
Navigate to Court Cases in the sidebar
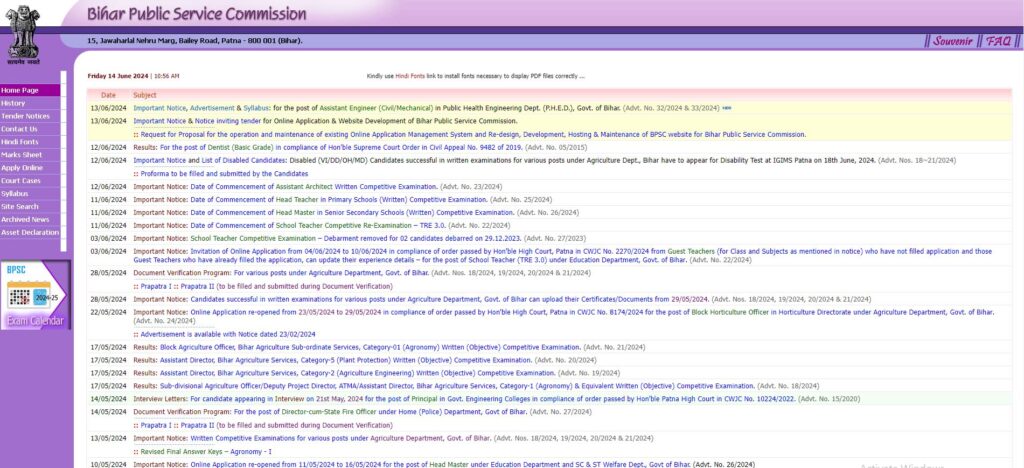(x=21, y=181)
